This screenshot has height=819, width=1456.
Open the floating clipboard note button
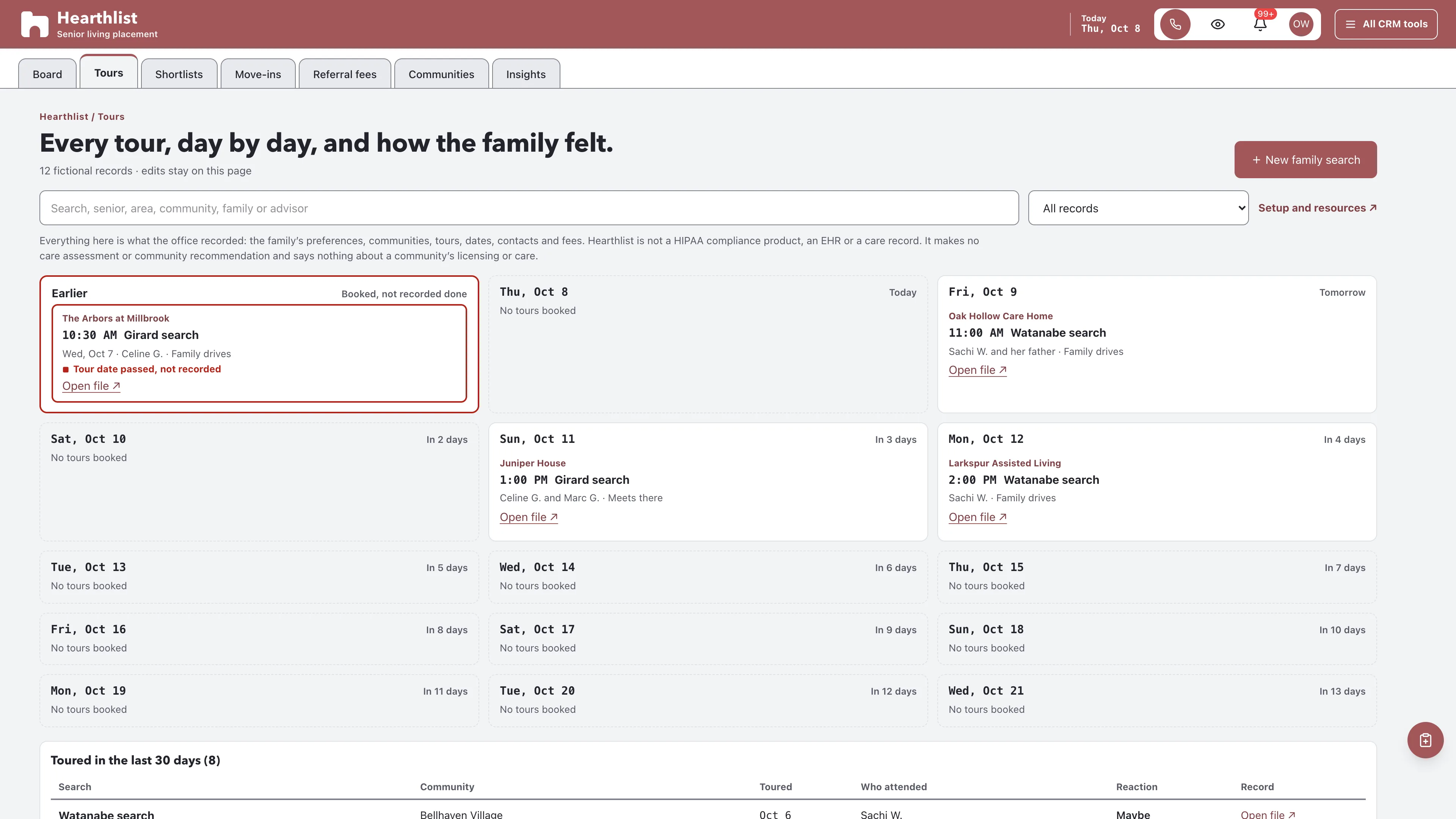1425,740
